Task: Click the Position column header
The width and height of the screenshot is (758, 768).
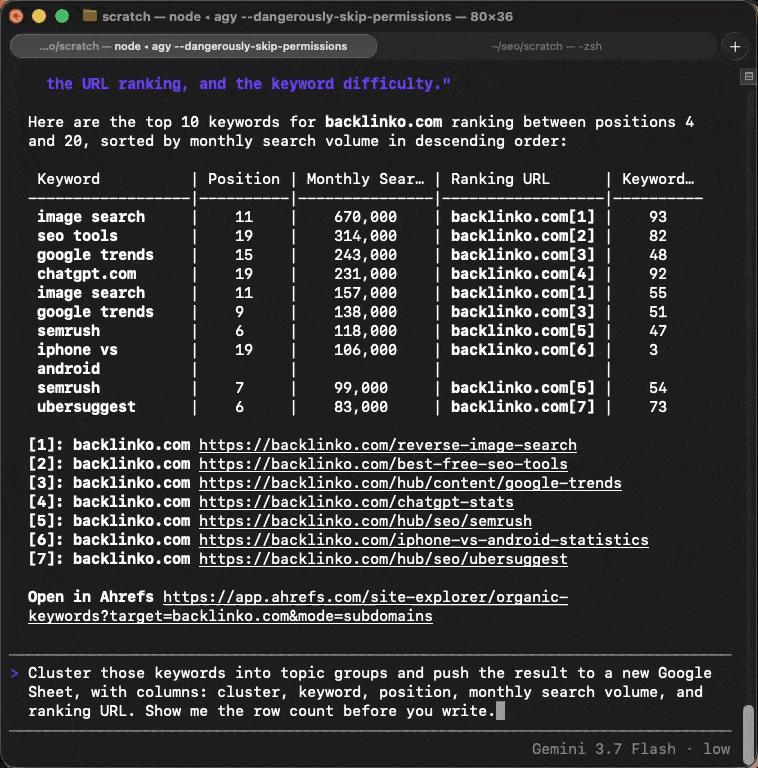Action: tap(244, 179)
